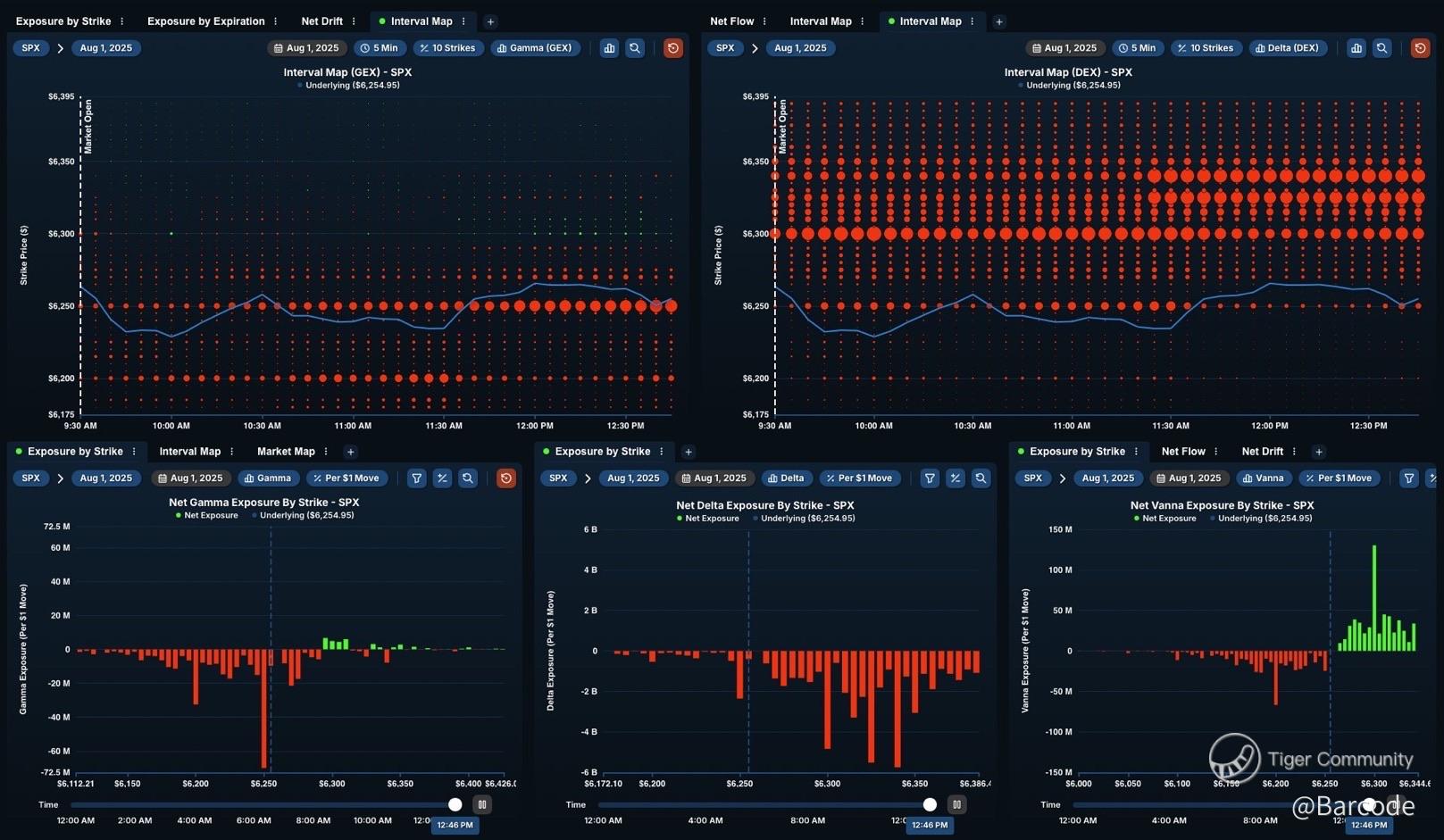
Task: Click filter funnel icon in Net Gamma panel
Action: coord(416,478)
